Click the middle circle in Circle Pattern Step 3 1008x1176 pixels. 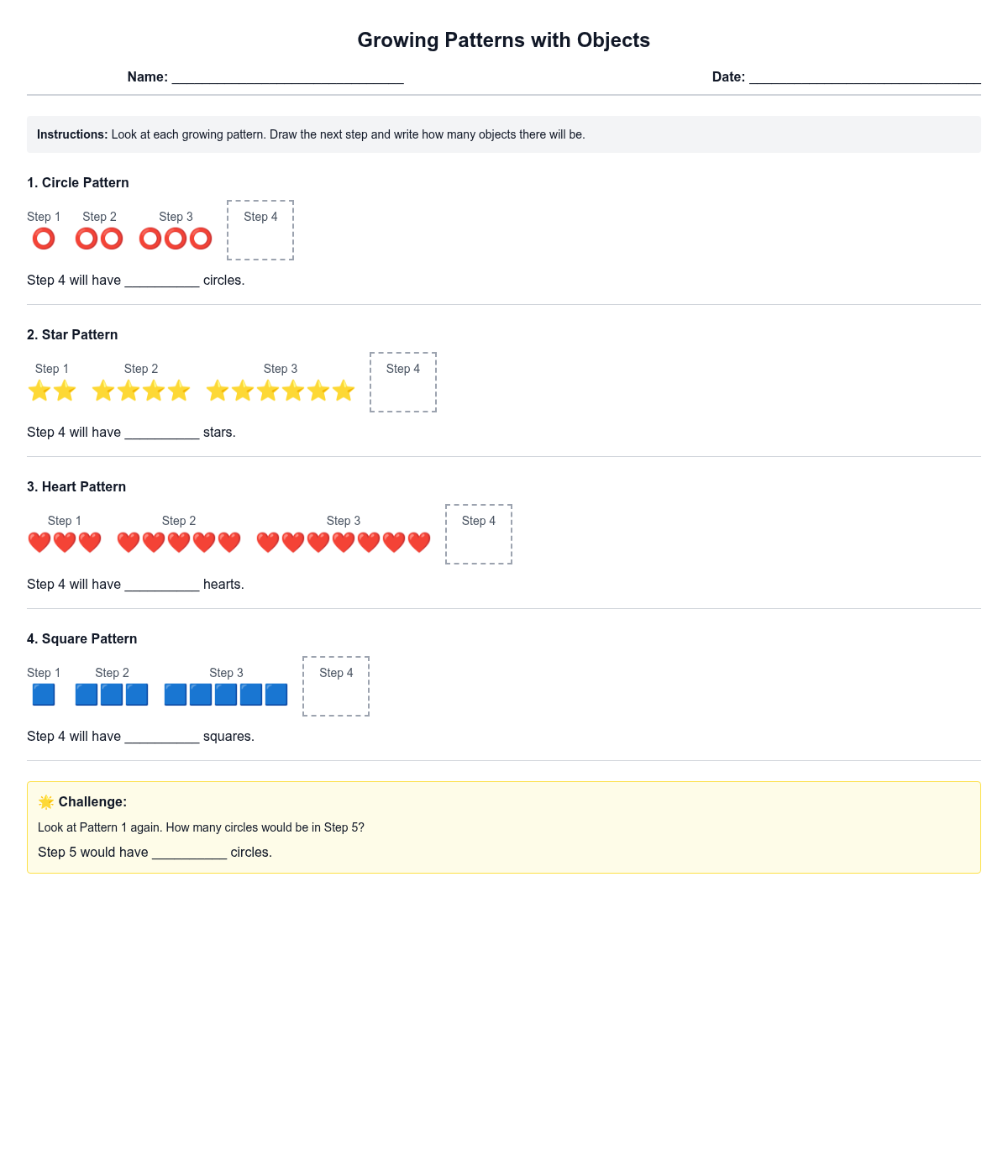click(176, 239)
